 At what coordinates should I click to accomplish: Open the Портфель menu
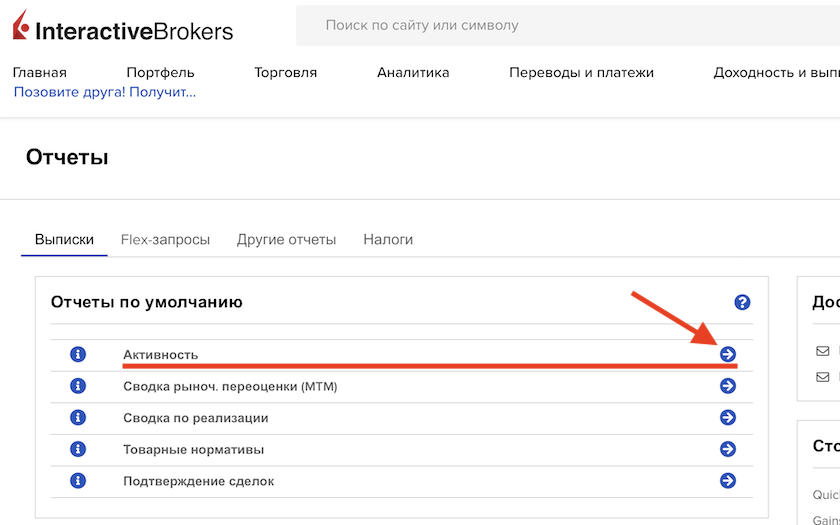pos(160,72)
